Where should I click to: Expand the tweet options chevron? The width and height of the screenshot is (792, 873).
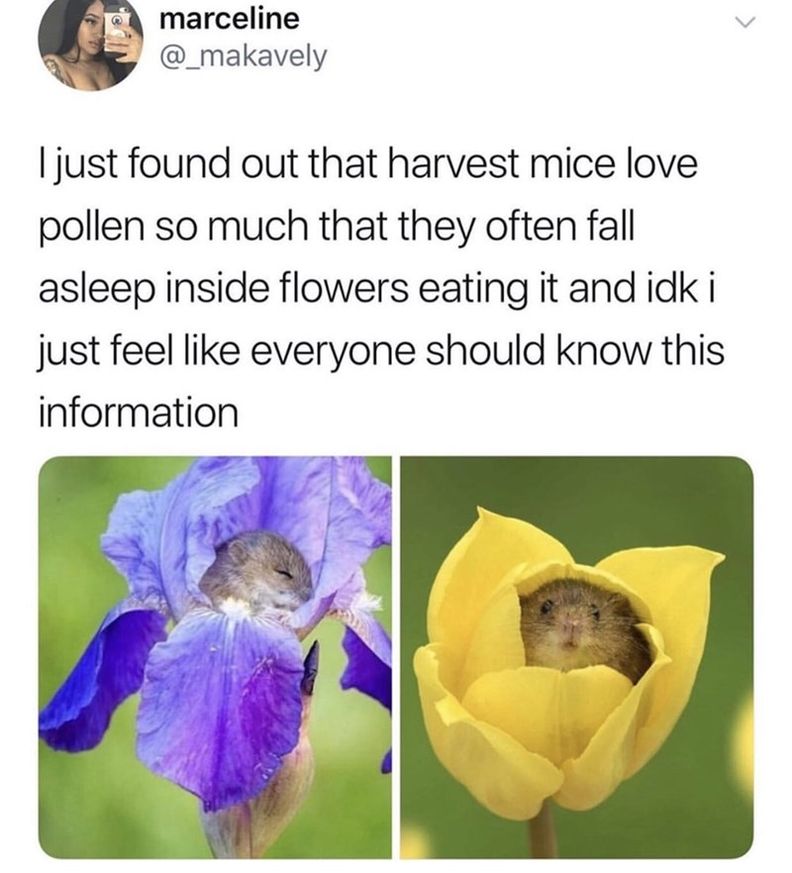tap(744, 23)
